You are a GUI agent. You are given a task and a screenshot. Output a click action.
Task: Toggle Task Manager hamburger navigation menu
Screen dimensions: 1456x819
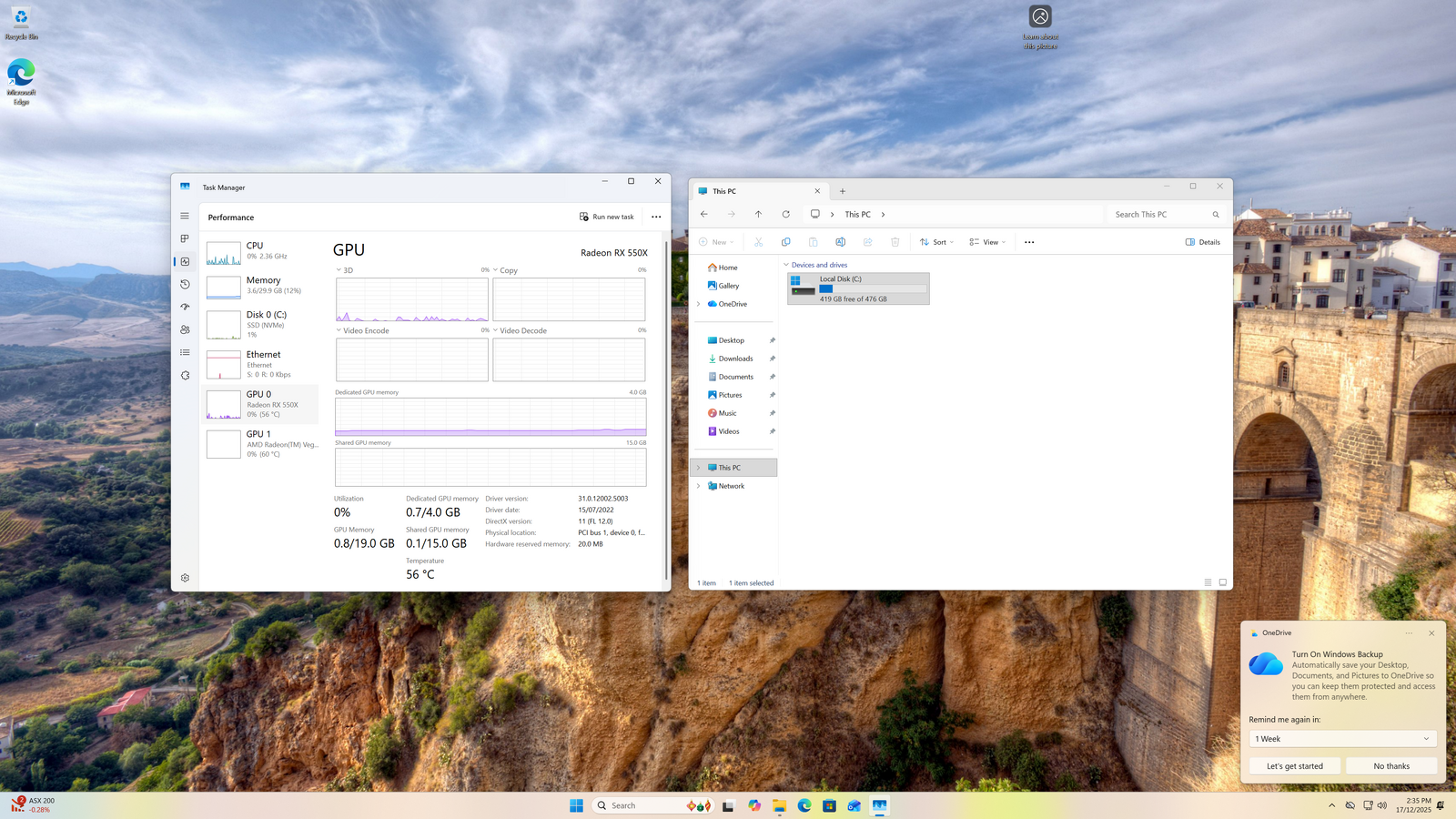pos(185,216)
